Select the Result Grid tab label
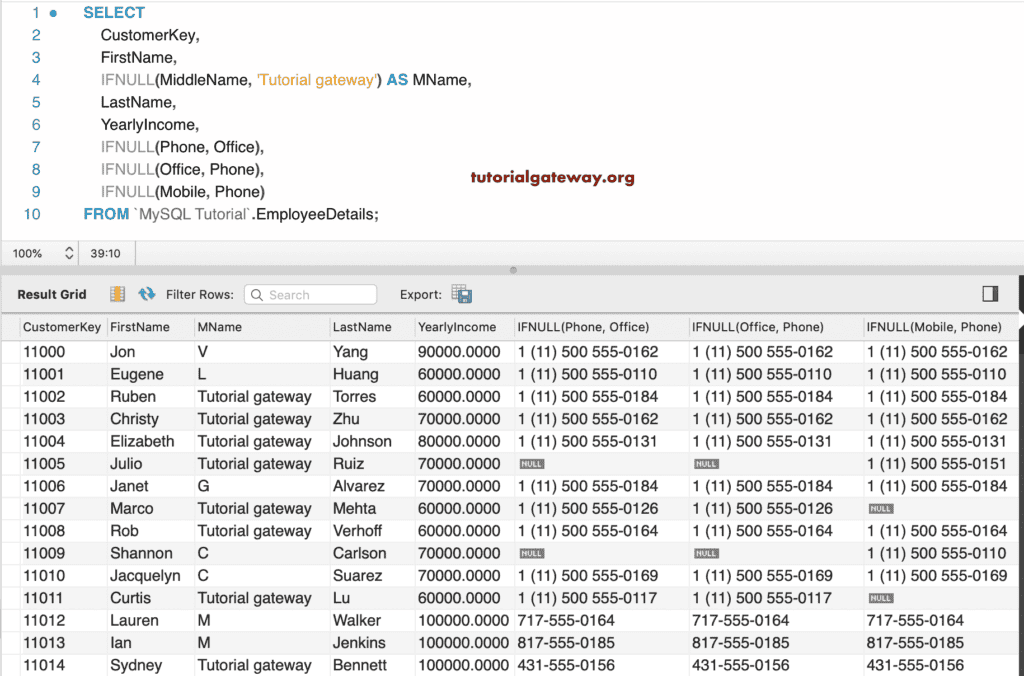This screenshot has width=1024, height=676. click(52, 294)
